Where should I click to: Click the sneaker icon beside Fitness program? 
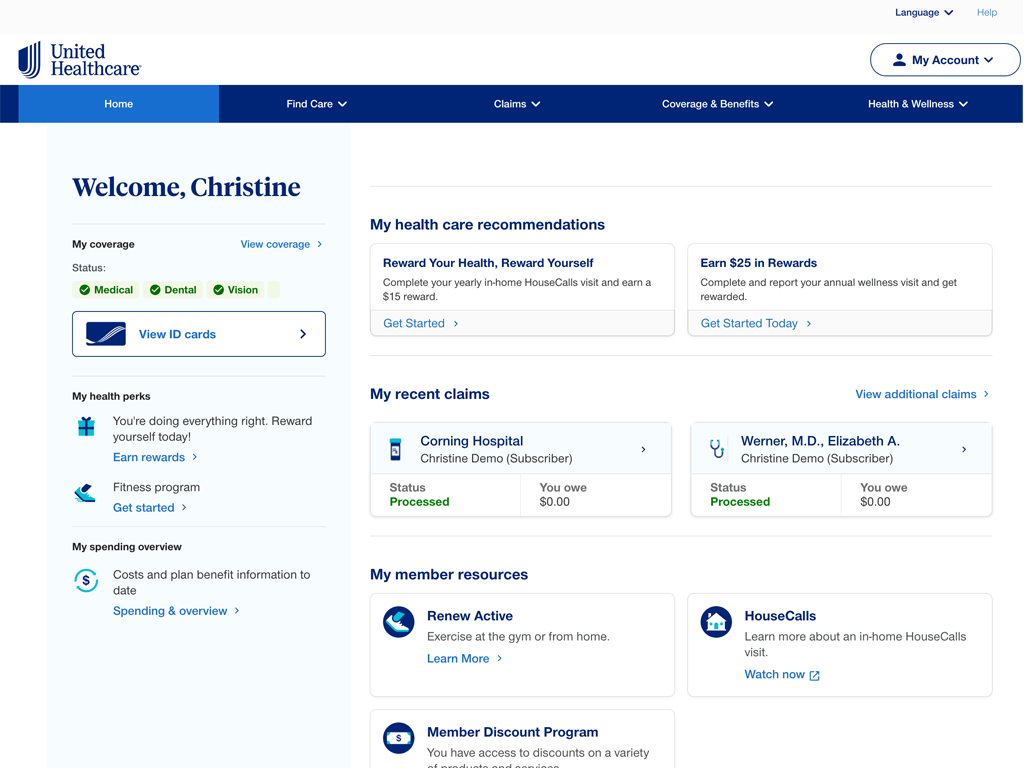click(85, 493)
